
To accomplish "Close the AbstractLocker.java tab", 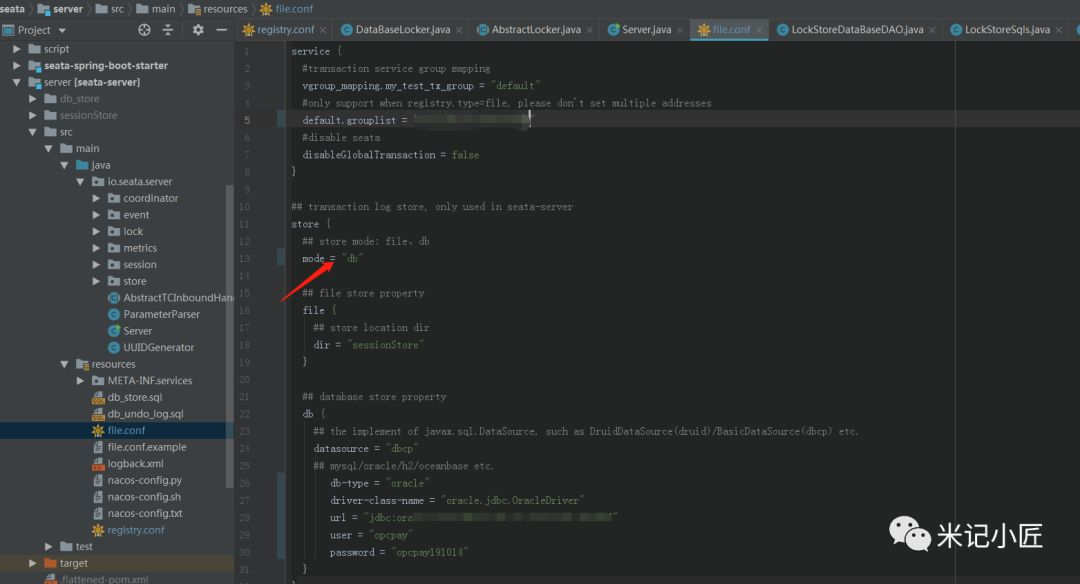I will click(590, 30).
